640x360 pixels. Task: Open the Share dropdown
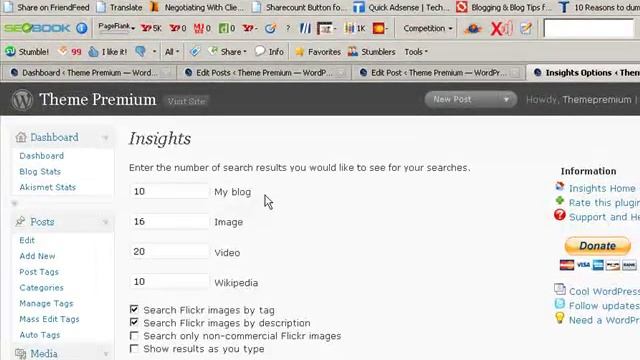(x=227, y=52)
